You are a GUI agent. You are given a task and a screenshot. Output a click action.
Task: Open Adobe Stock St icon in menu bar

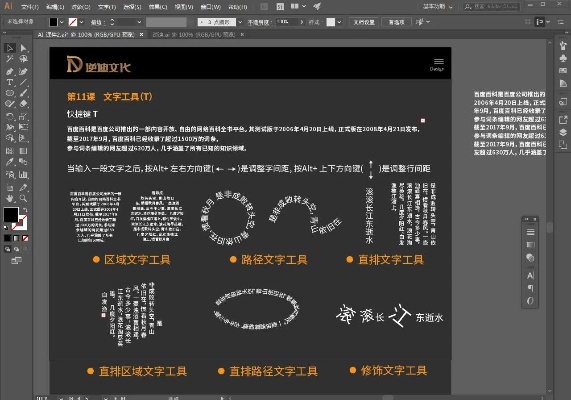(x=280, y=7)
